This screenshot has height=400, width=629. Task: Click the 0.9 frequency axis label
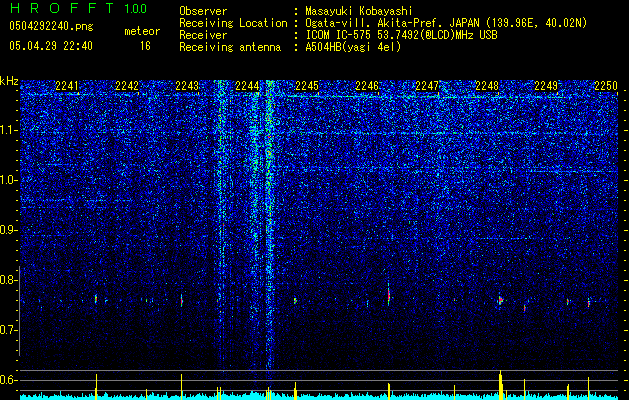[x=8, y=230]
